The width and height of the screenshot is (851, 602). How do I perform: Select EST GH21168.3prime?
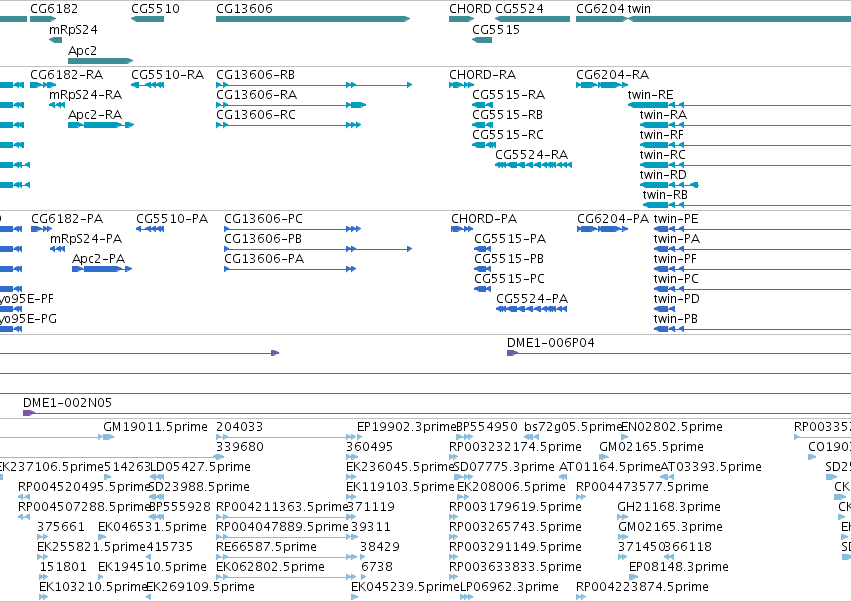(x=669, y=507)
